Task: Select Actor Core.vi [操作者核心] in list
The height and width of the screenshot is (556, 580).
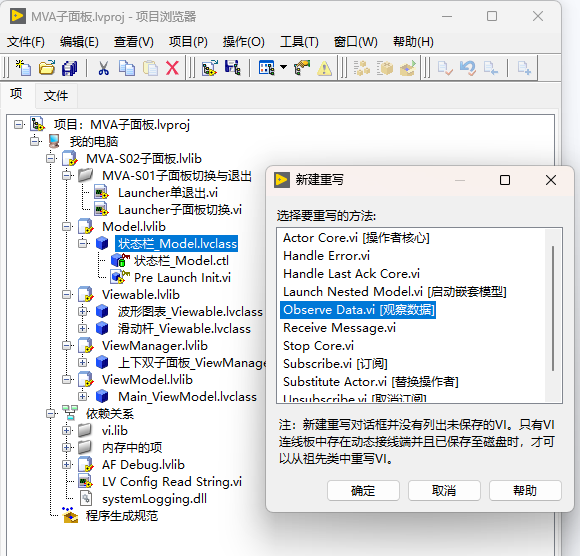Action: 356,238
